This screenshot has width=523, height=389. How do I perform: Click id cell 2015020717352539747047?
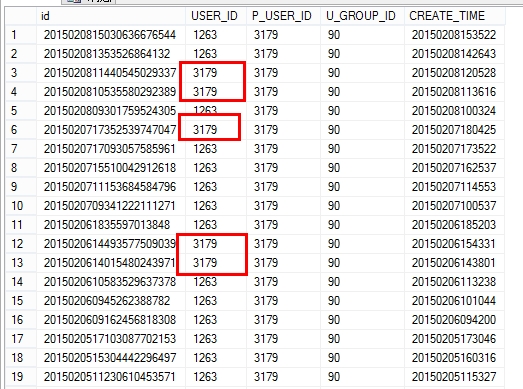(110, 130)
